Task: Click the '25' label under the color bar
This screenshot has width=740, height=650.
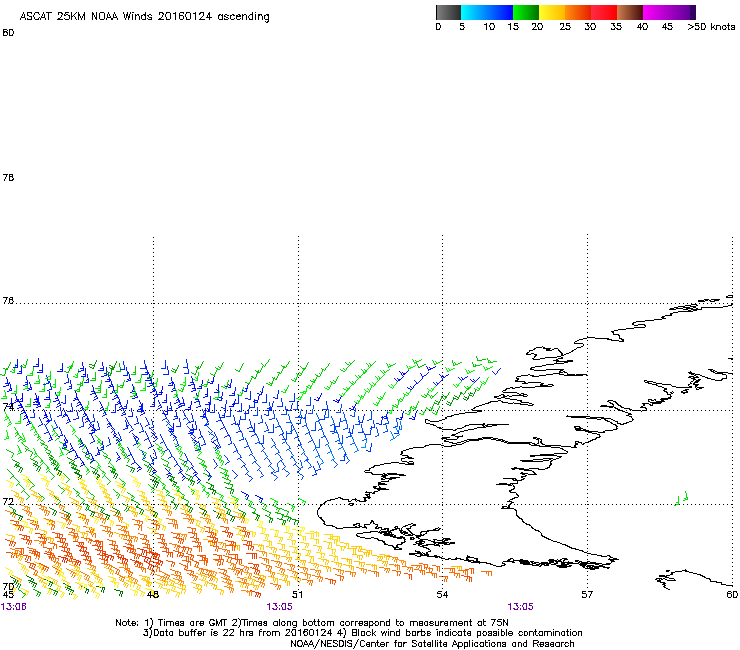Action: pos(565,27)
